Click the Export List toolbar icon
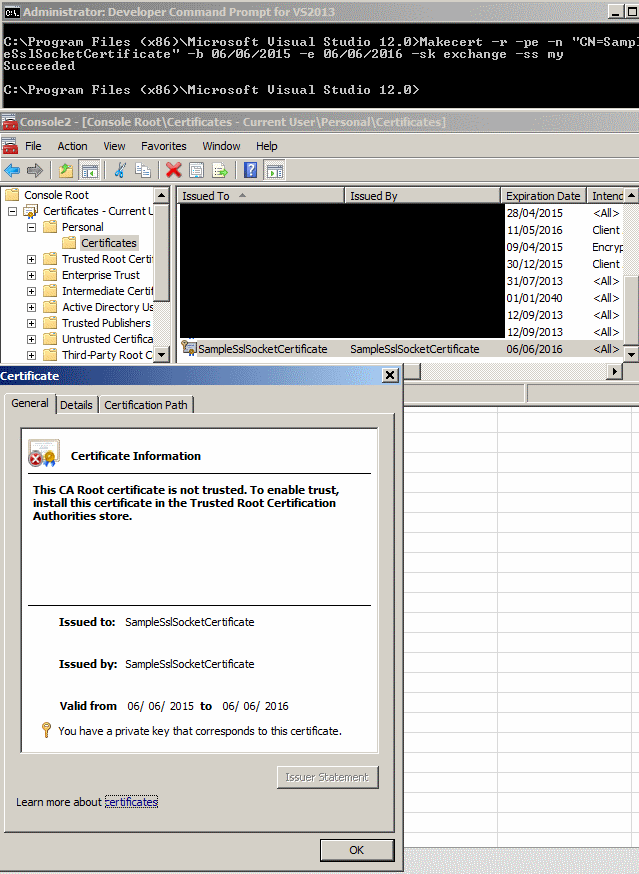 (x=220, y=171)
